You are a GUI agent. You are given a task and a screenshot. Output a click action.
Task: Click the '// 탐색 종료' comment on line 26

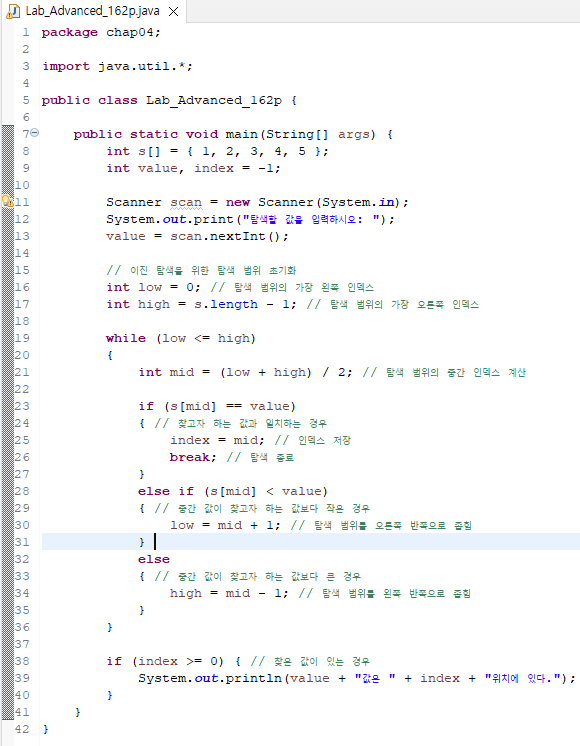(x=260, y=457)
